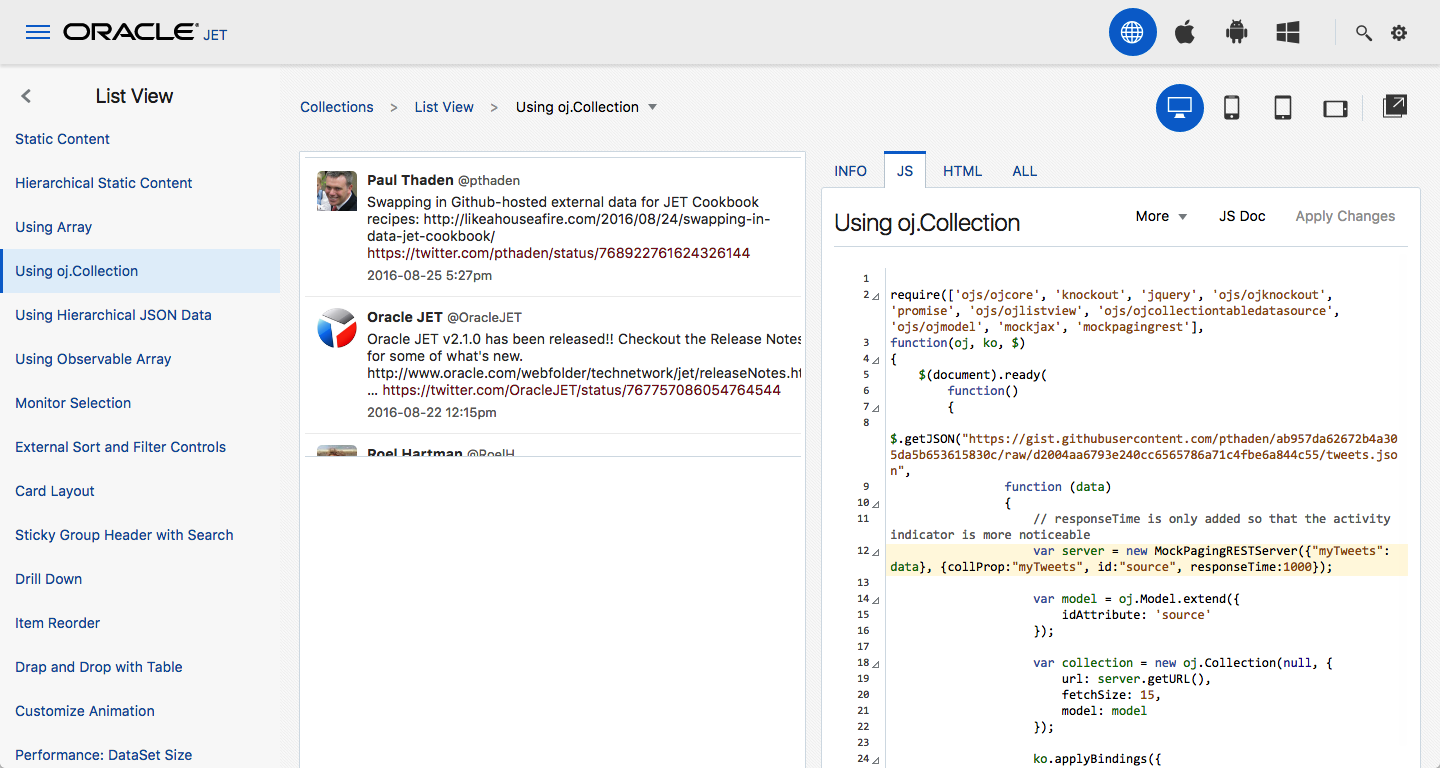Select Paul Thaden tweet list item
The height and width of the screenshot is (768, 1440).
coord(553,227)
